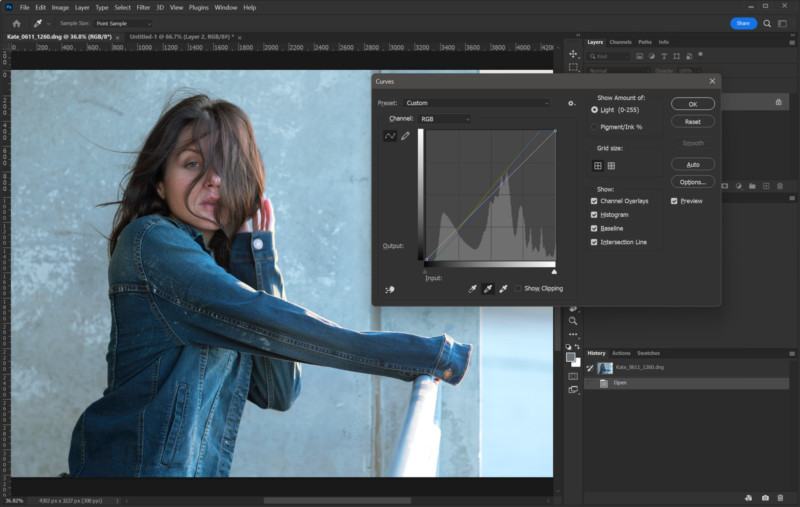Click the Auto button in Curves
The height and width of the screenshot is (507, 800).
pyautogui.click(x=692, y=165)
